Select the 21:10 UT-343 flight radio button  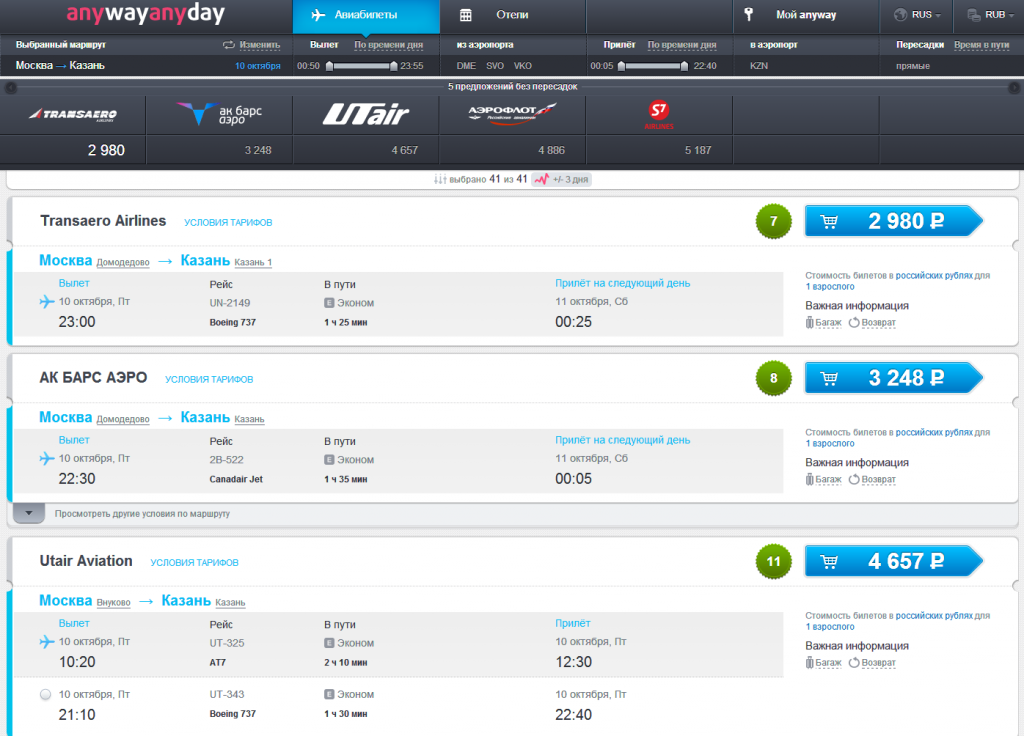tap(46, 694)
